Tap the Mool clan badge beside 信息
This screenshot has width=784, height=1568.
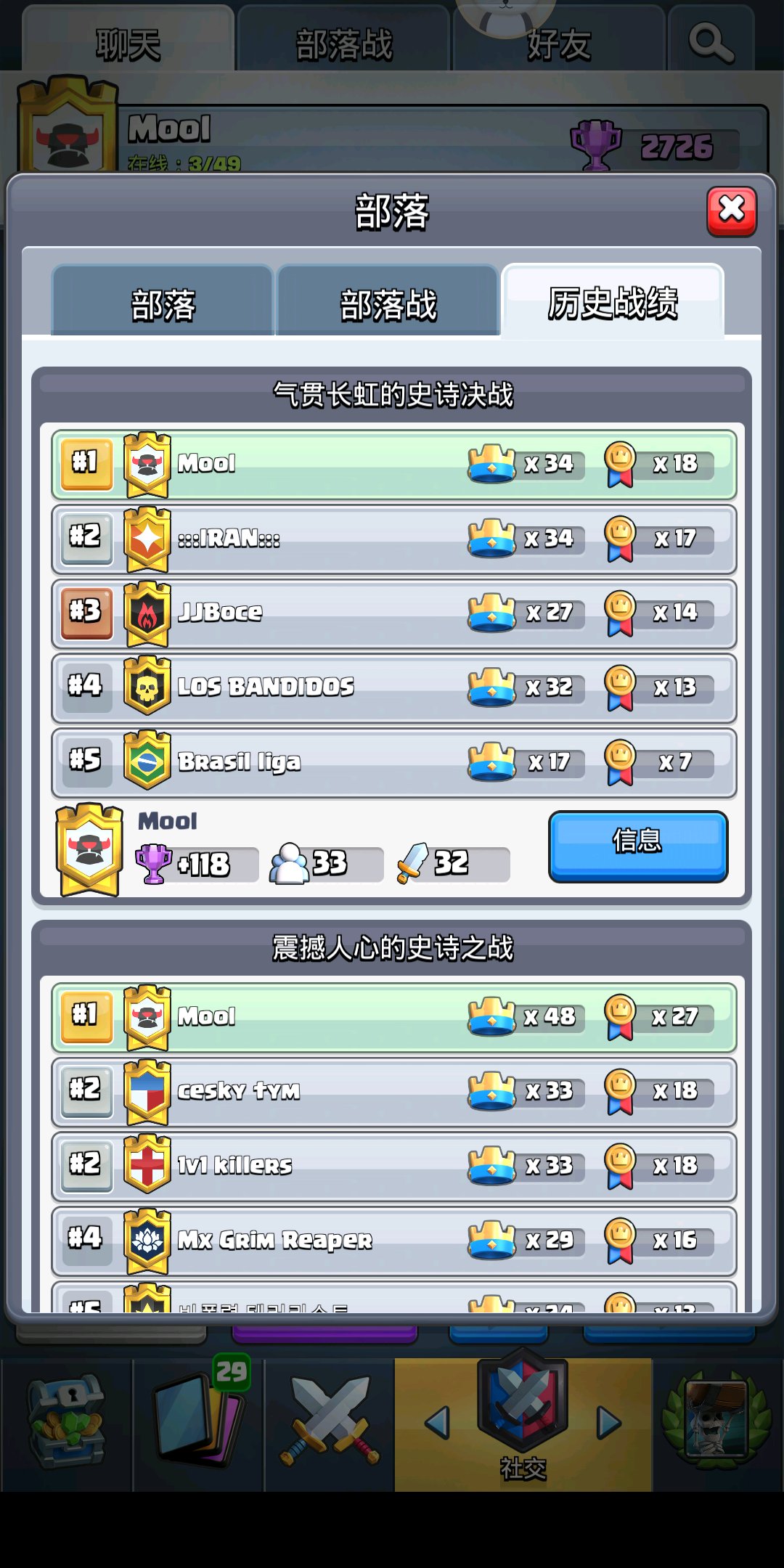(x=89, y=849)
